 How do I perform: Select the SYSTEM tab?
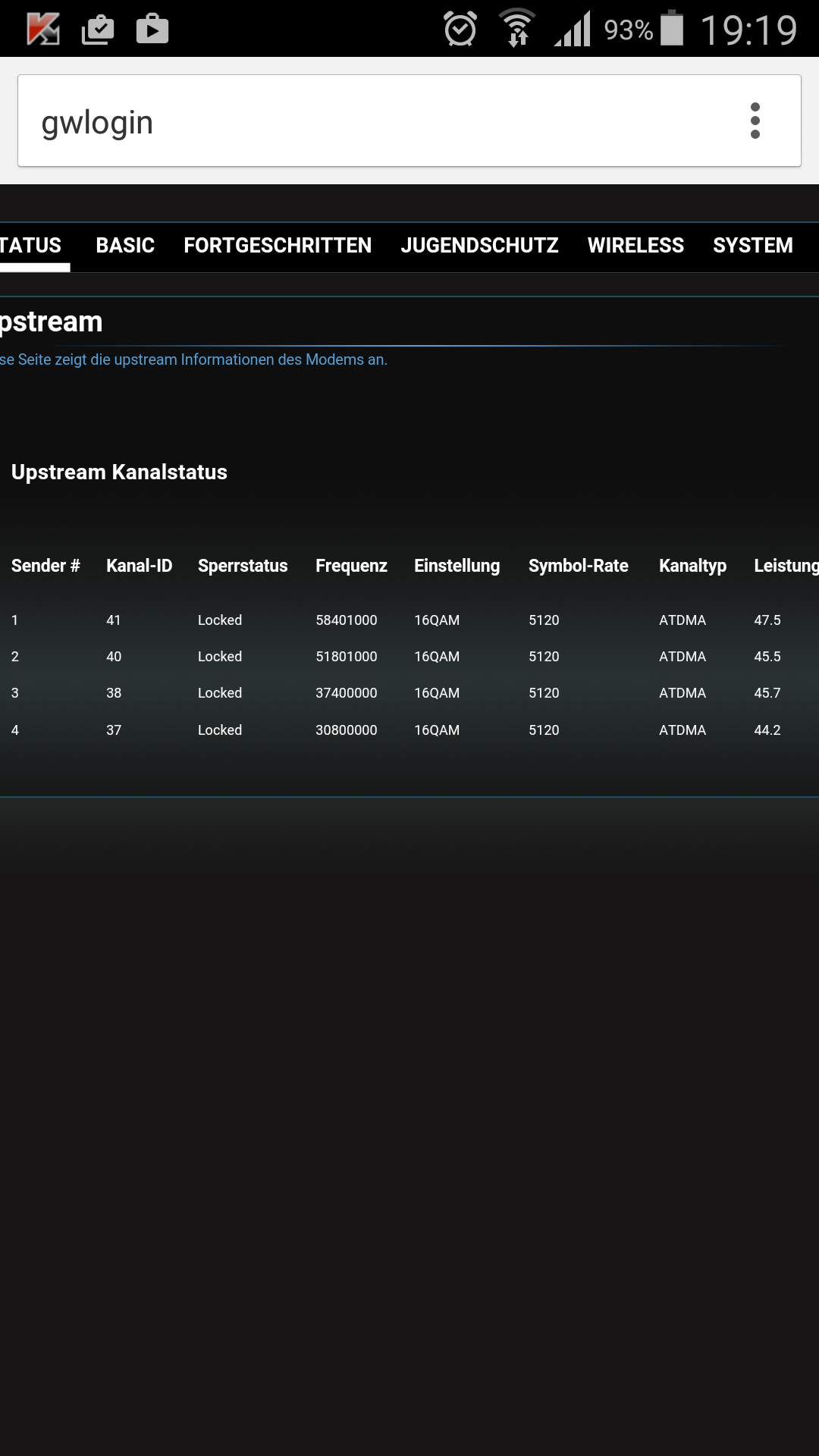pyautogui.click(x=752, y=246)
